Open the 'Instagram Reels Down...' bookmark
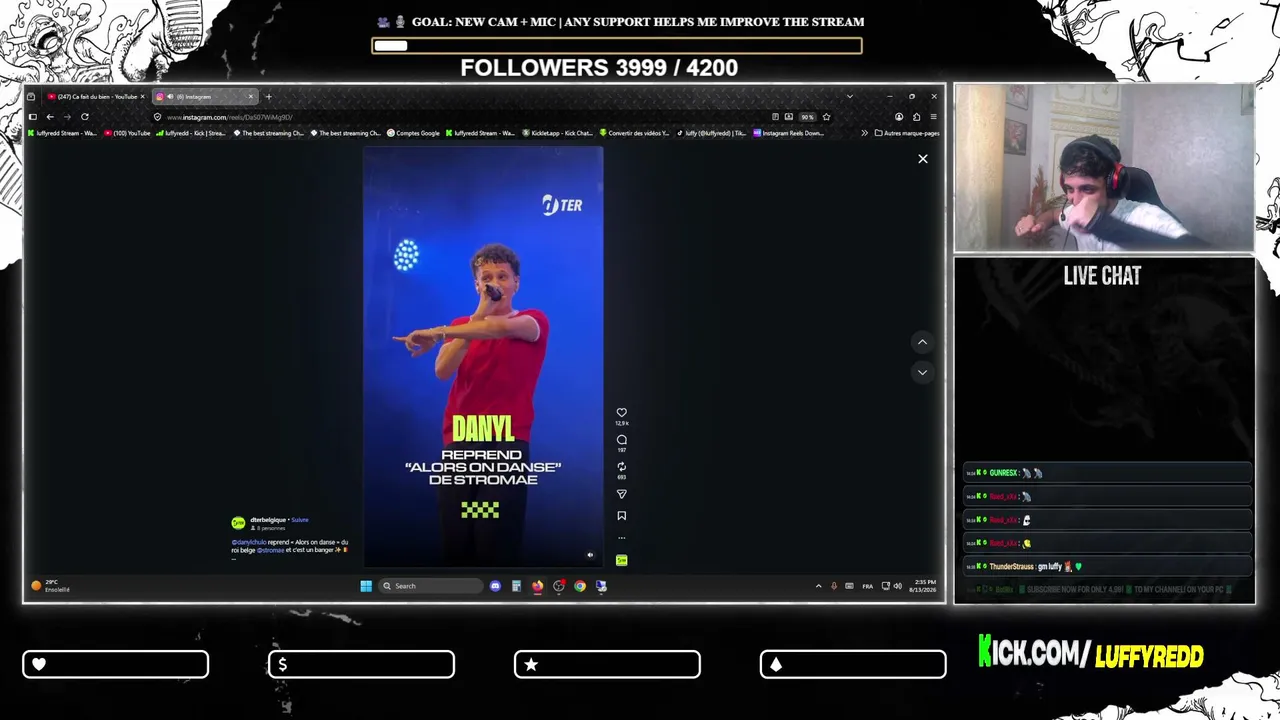The image size is (1280, 720). (788, 133)
